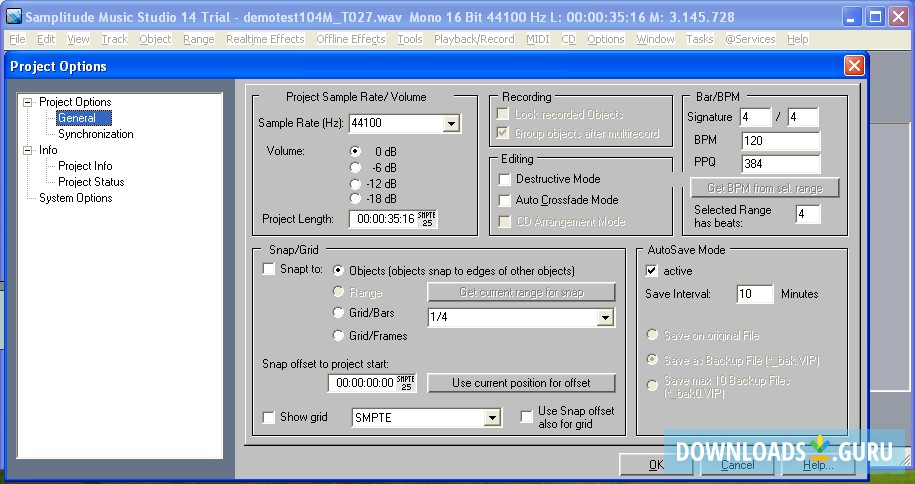Click the Save Interval minutes field
The image size is (915, 484).
(755, 294)
